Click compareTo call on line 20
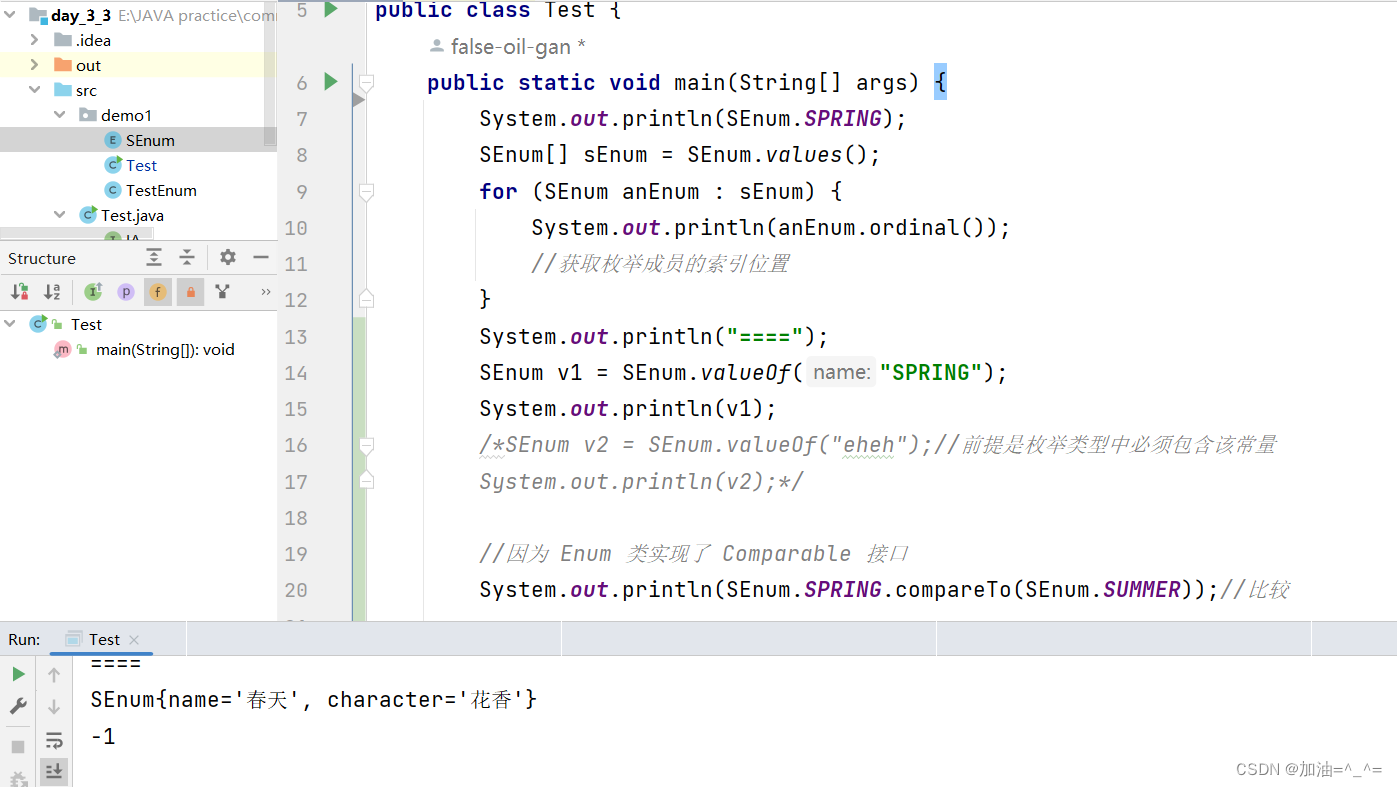The height and width of the screenshot is (787, 1397). [953, 590]
